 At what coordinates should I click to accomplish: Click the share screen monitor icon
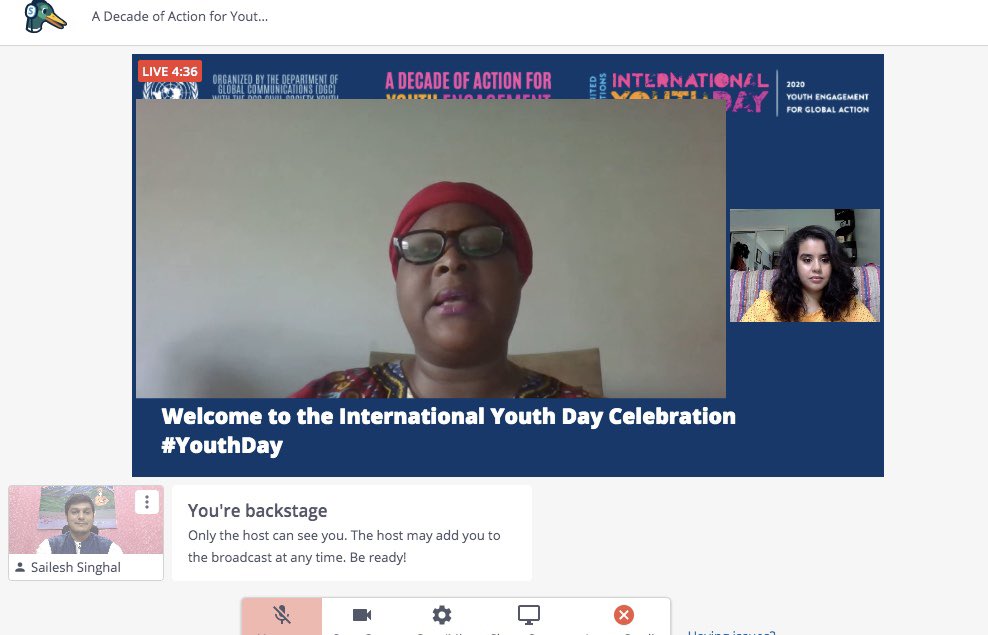click(529, 615)
